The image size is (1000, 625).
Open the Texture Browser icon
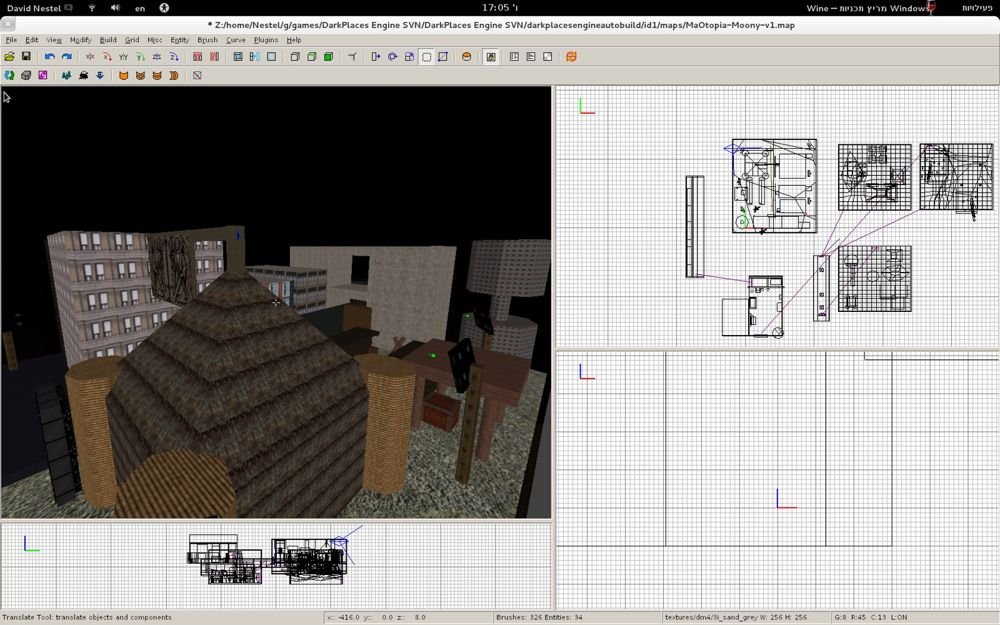[x=547, y=57]
